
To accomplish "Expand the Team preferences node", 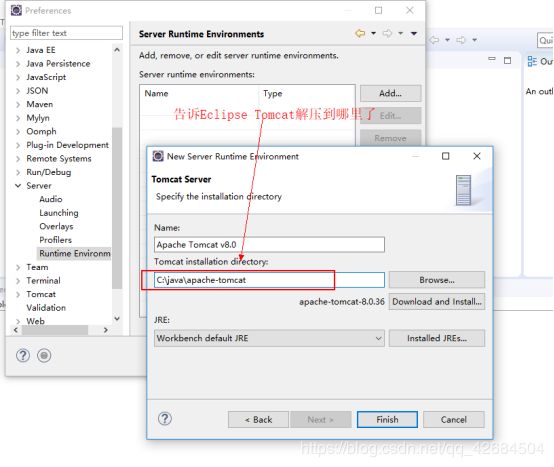I will [18, 267].
